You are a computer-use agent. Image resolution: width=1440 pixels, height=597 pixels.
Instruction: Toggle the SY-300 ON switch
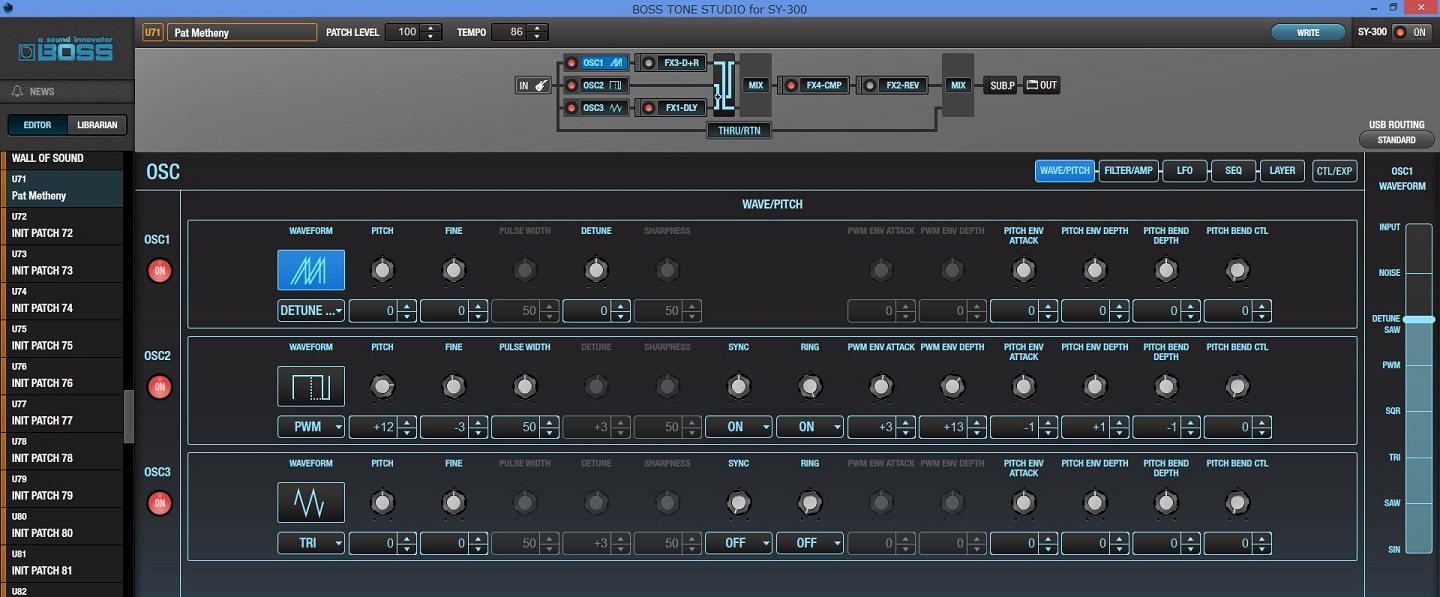click(1412, 32)
